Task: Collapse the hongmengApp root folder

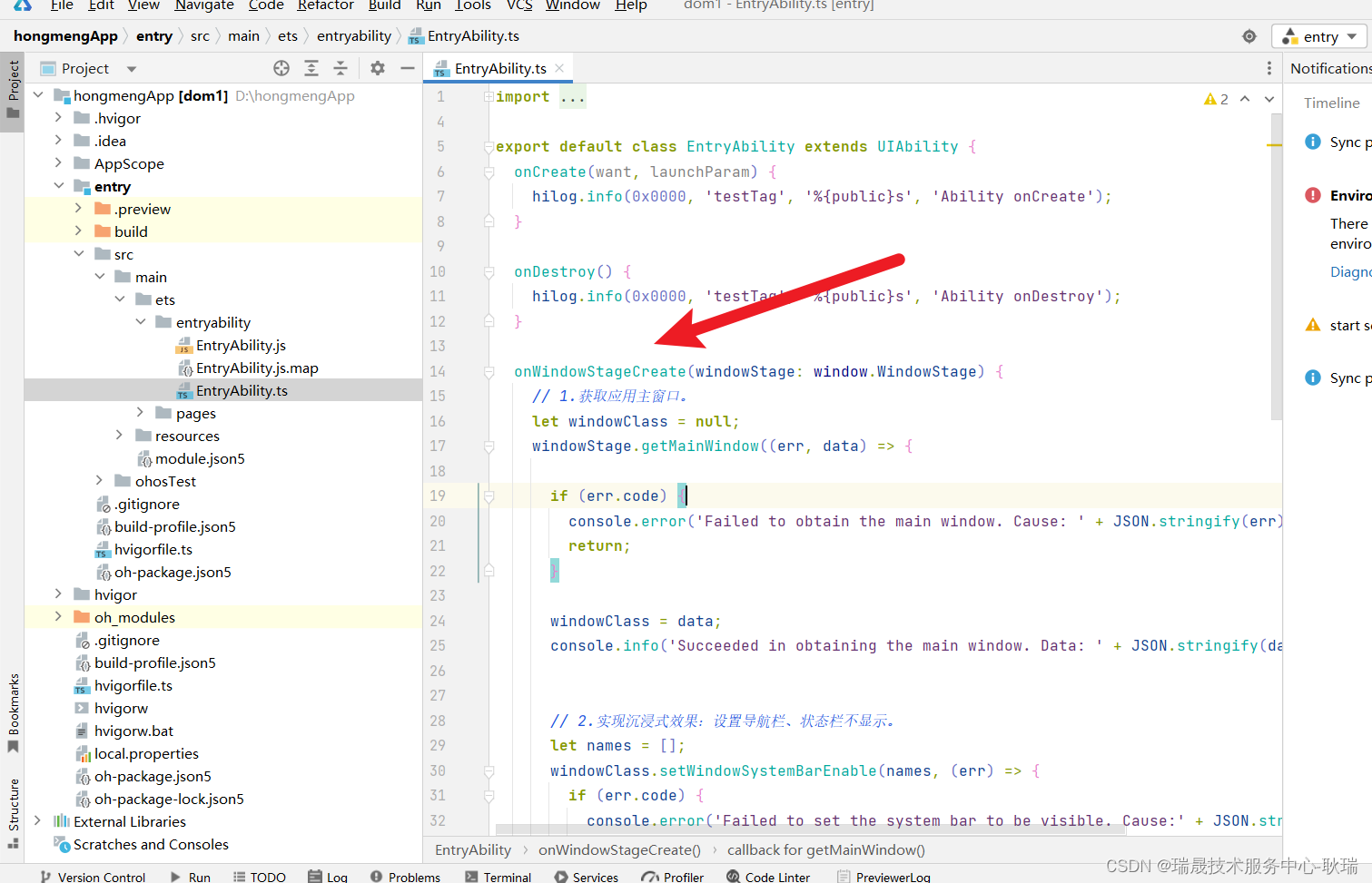Action: tap(38, 95)
